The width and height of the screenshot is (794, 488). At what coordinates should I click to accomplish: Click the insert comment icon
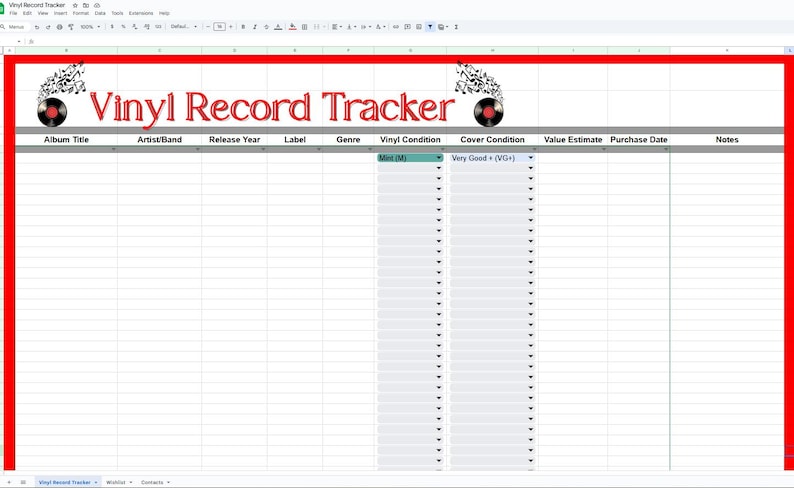[x=407, y=27]
